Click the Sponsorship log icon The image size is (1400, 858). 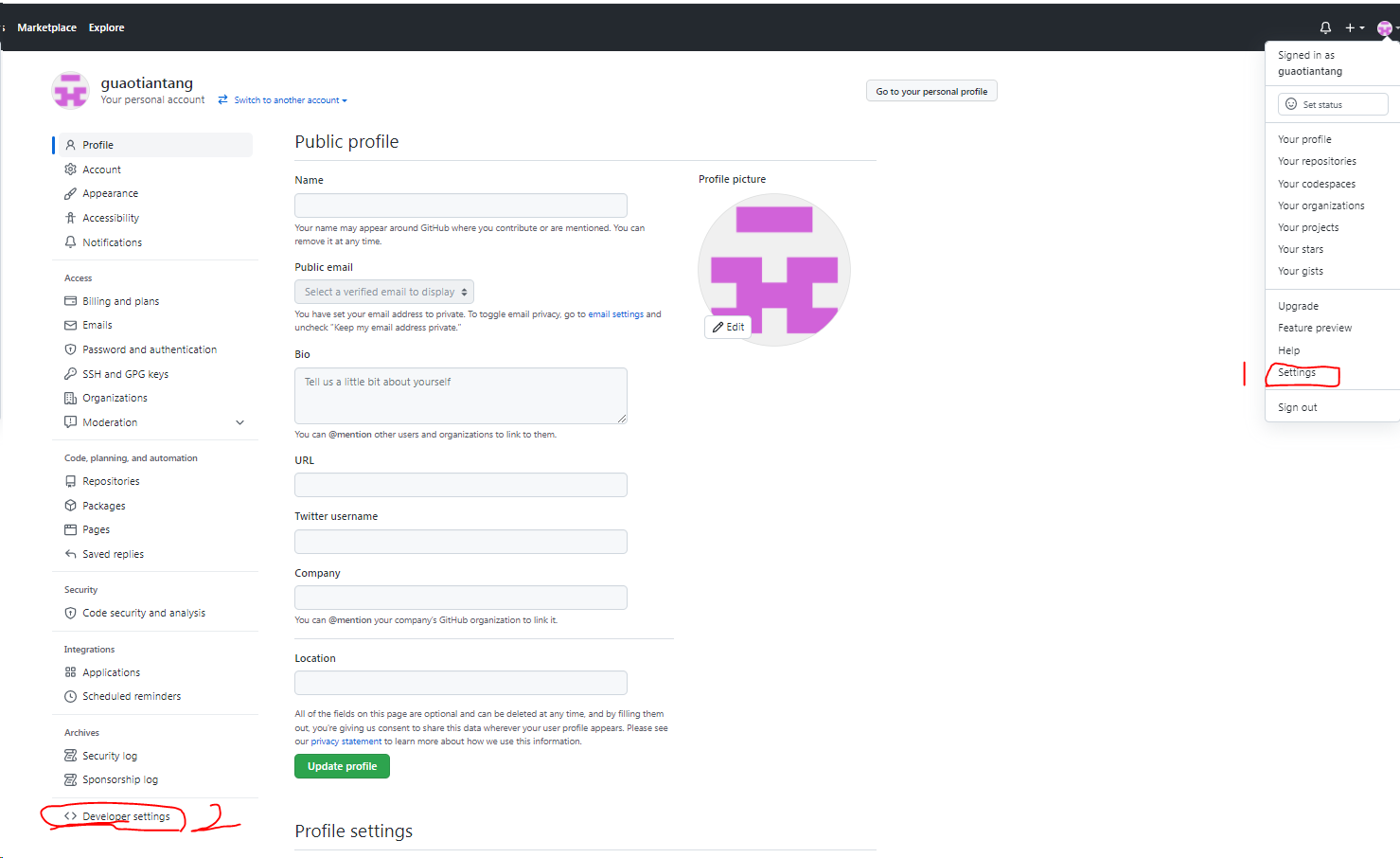click(x=70, y=779)
